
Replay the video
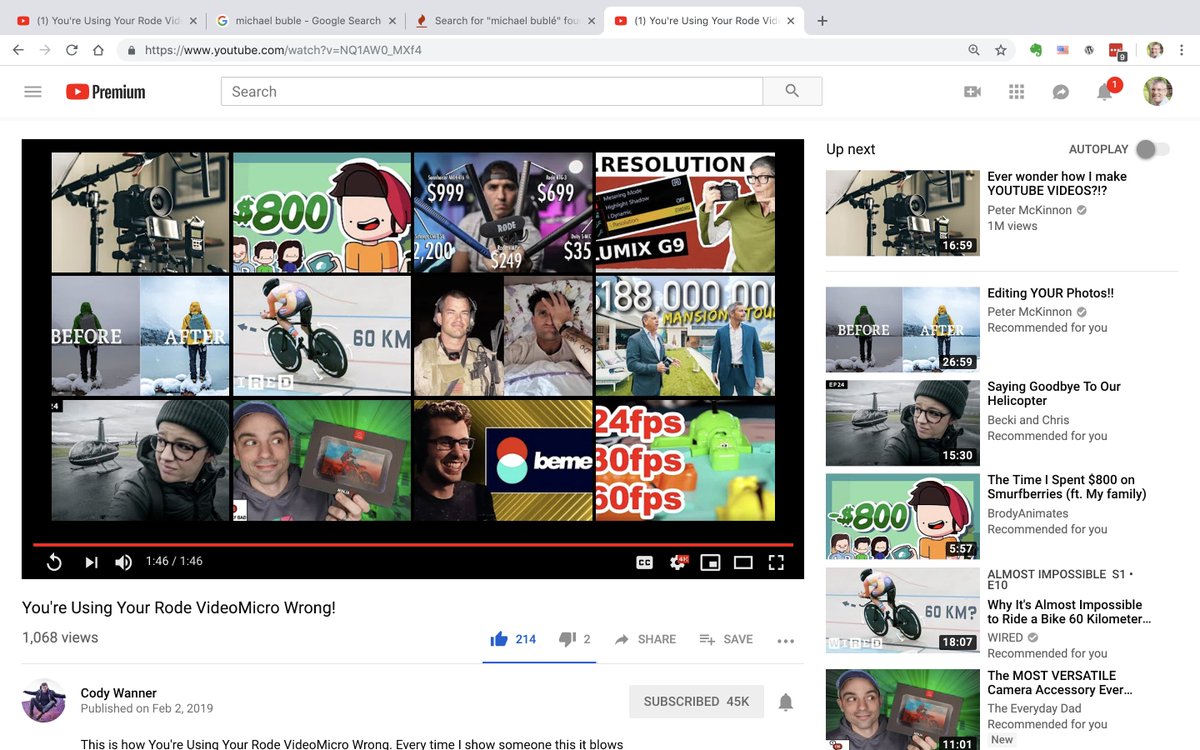(55, 562)
